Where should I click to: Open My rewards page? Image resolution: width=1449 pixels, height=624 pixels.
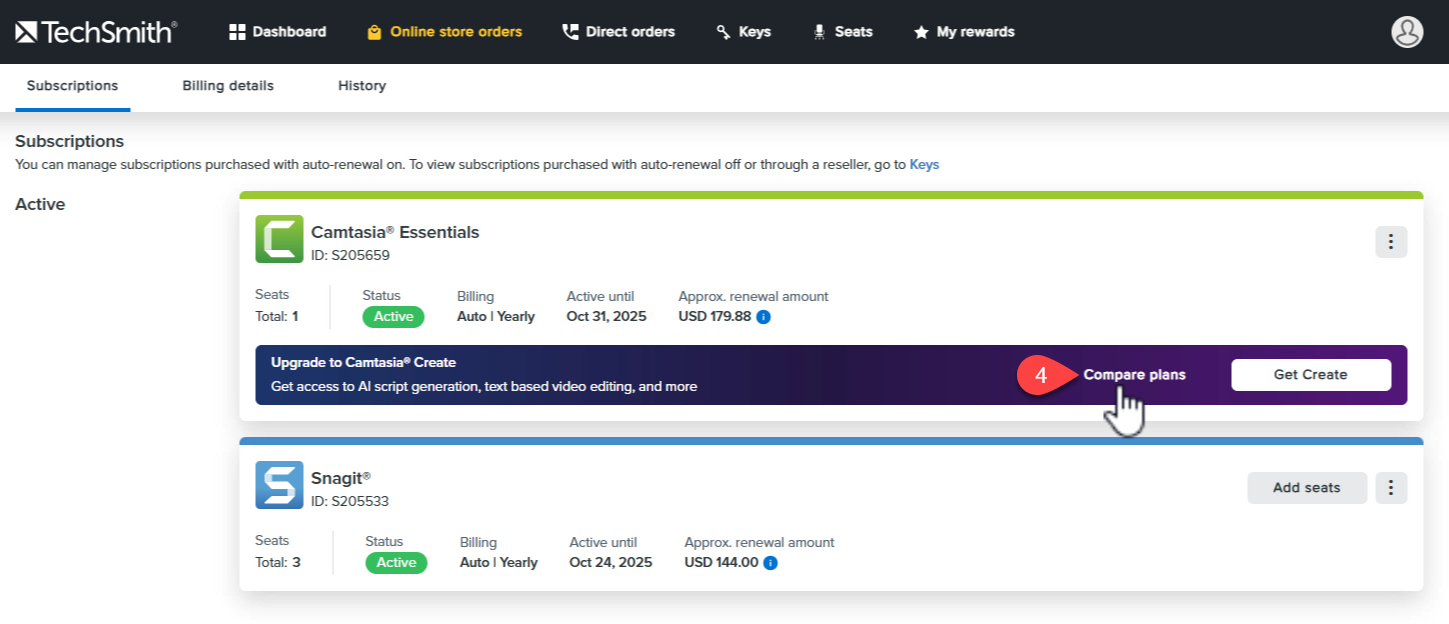964,32
